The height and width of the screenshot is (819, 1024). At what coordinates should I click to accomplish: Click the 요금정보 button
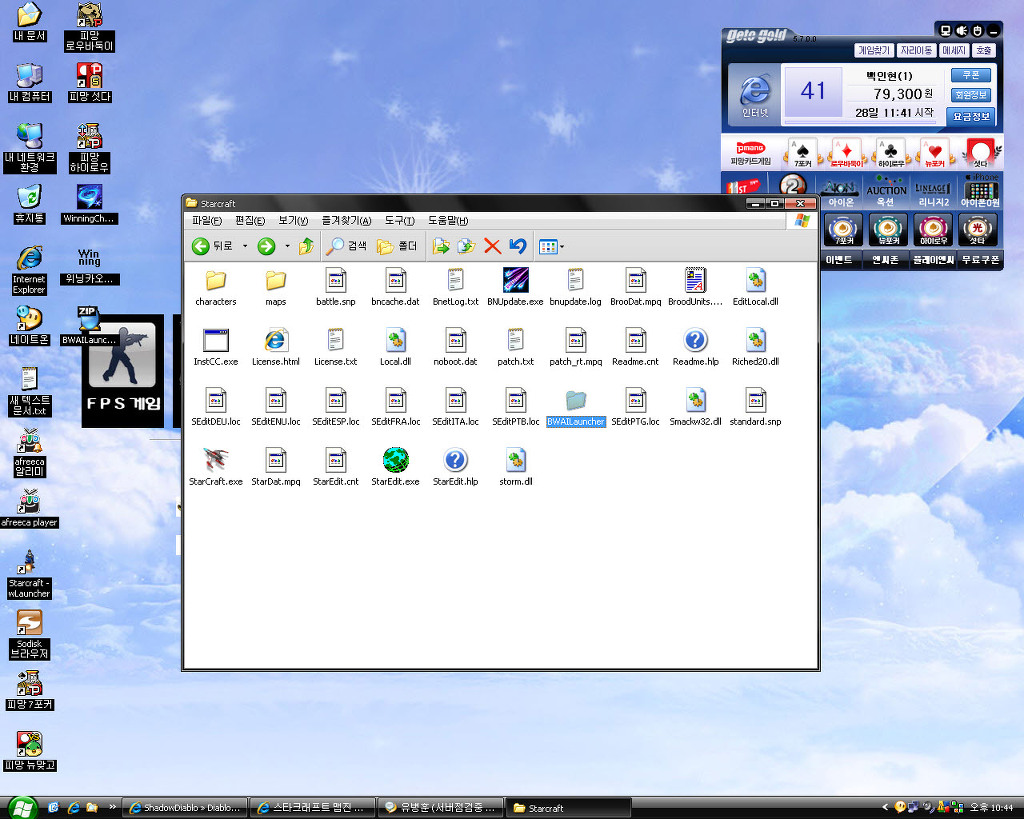(x=970, y=116)
